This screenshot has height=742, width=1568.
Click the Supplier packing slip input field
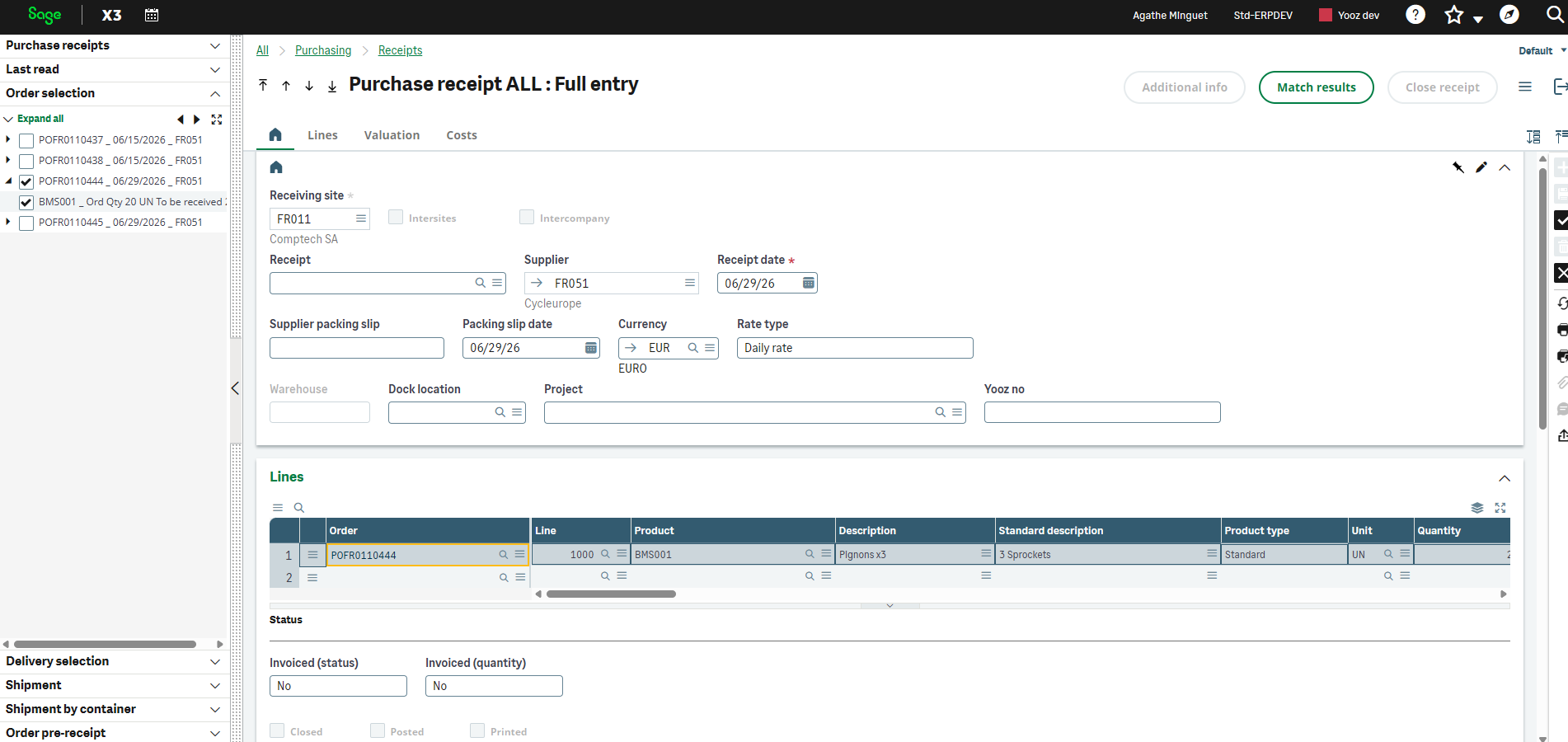pos(356,348)
